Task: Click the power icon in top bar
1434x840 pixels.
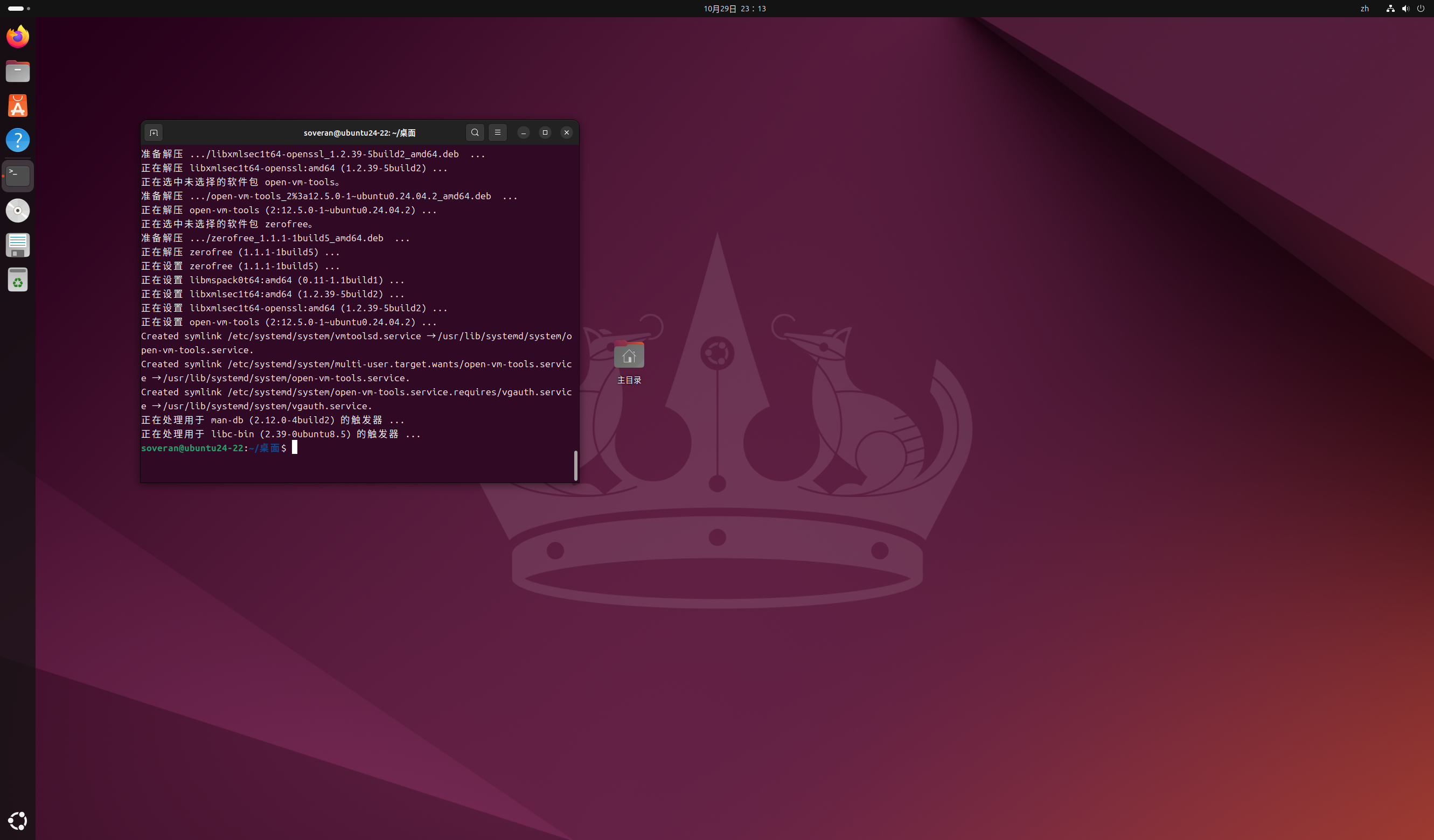Action: coord(1421,9)
